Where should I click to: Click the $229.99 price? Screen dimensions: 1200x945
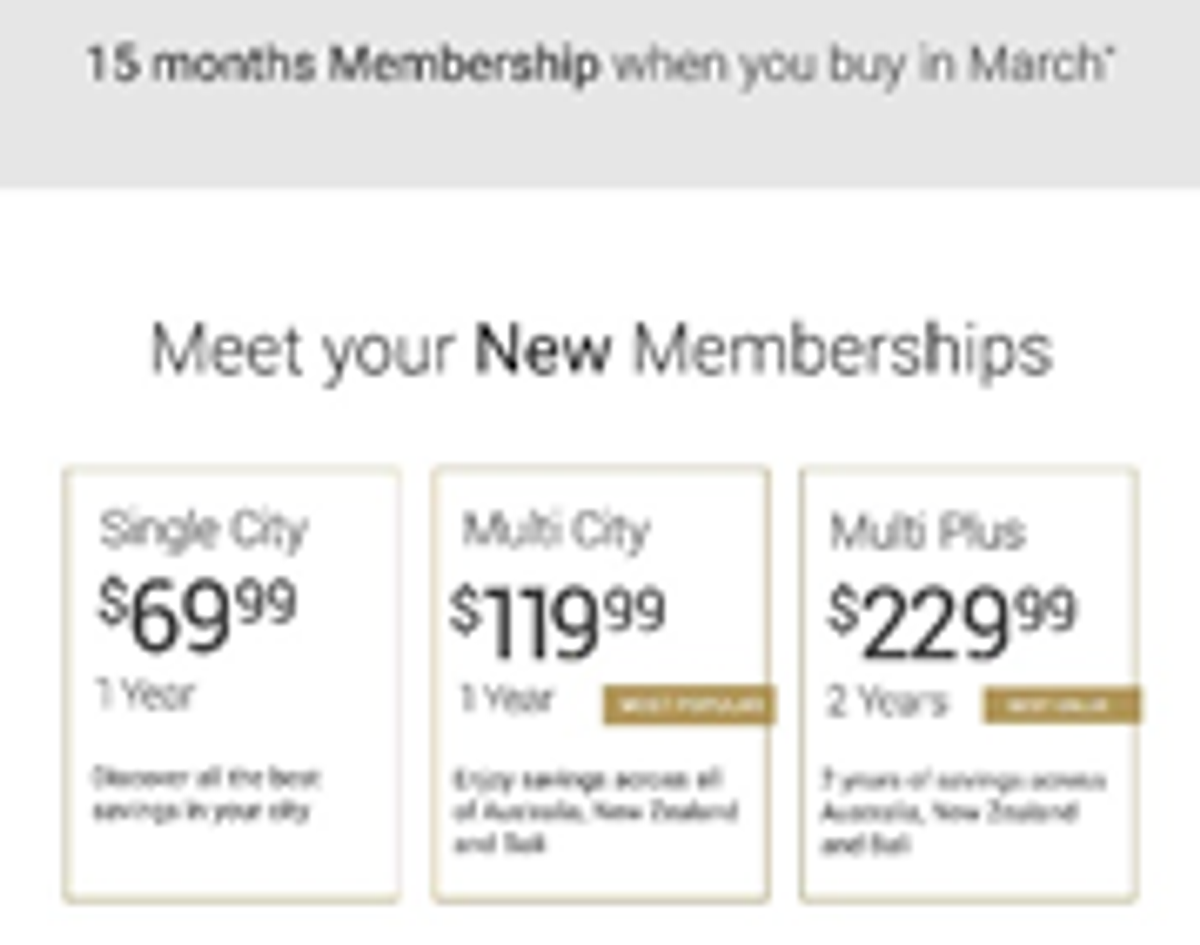951,620
